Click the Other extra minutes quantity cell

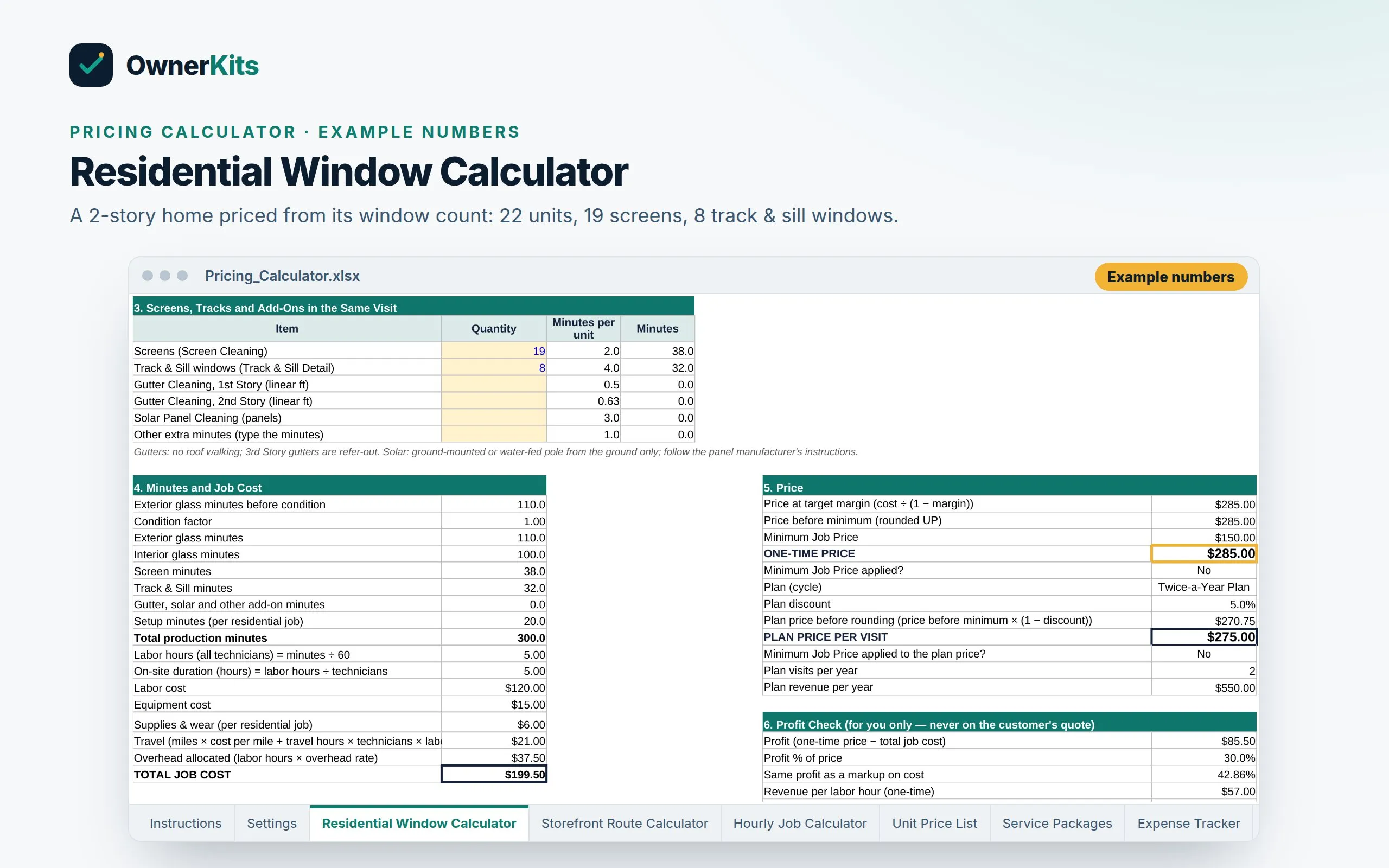(494, 434)
